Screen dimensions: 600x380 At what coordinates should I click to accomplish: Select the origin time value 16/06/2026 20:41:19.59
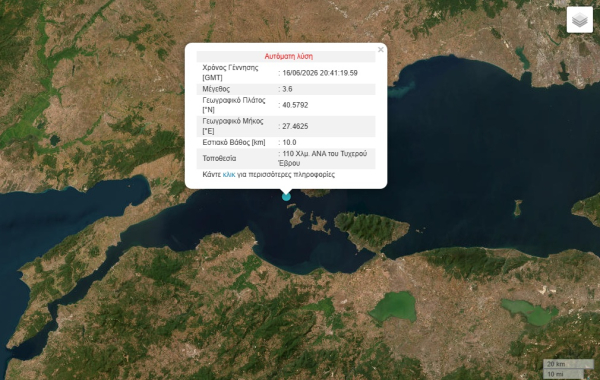point(320,73)
